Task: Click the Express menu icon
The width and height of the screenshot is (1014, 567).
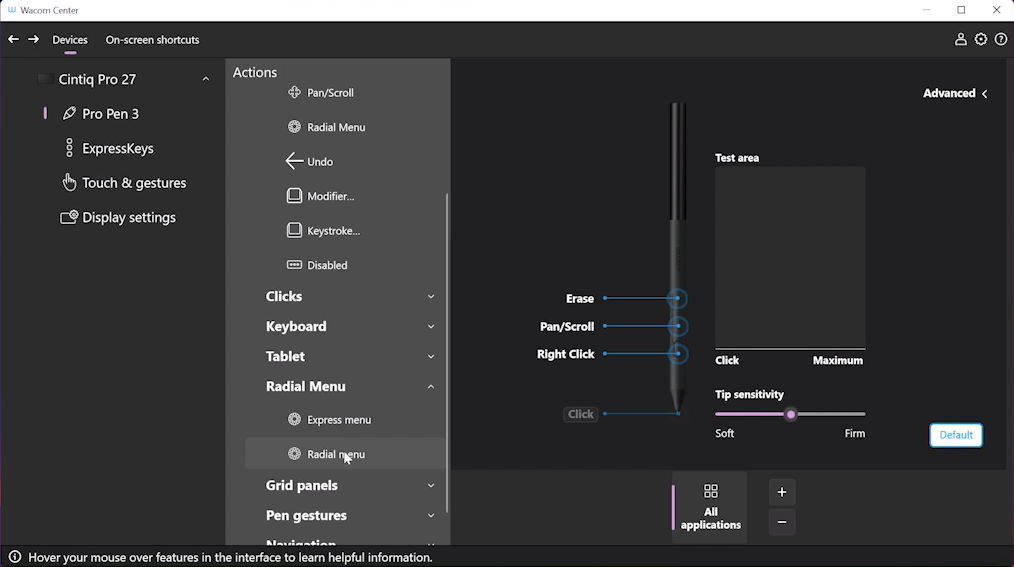Action: pos(294,420)
